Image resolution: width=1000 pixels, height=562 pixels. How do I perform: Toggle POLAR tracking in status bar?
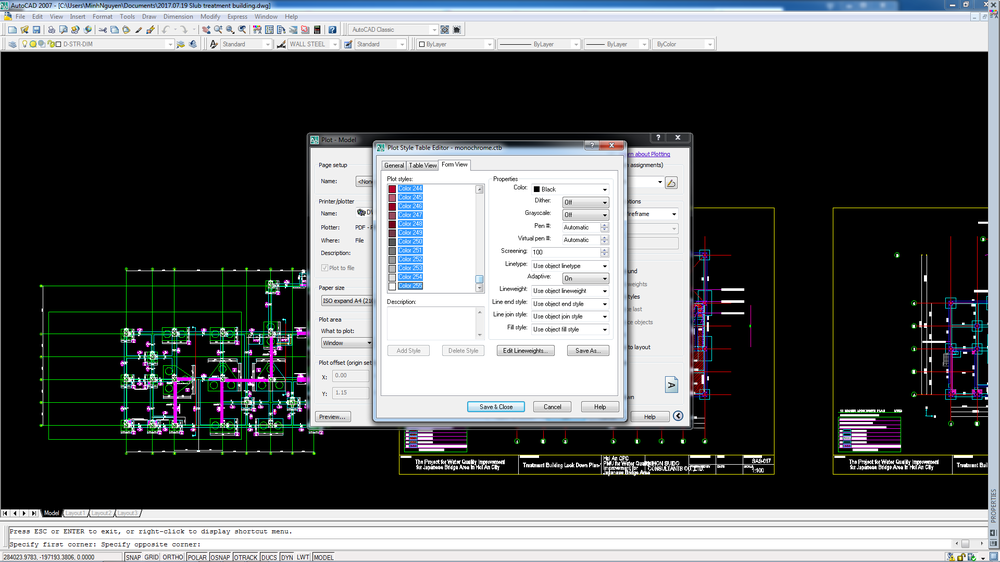click(x=197, y=557)
